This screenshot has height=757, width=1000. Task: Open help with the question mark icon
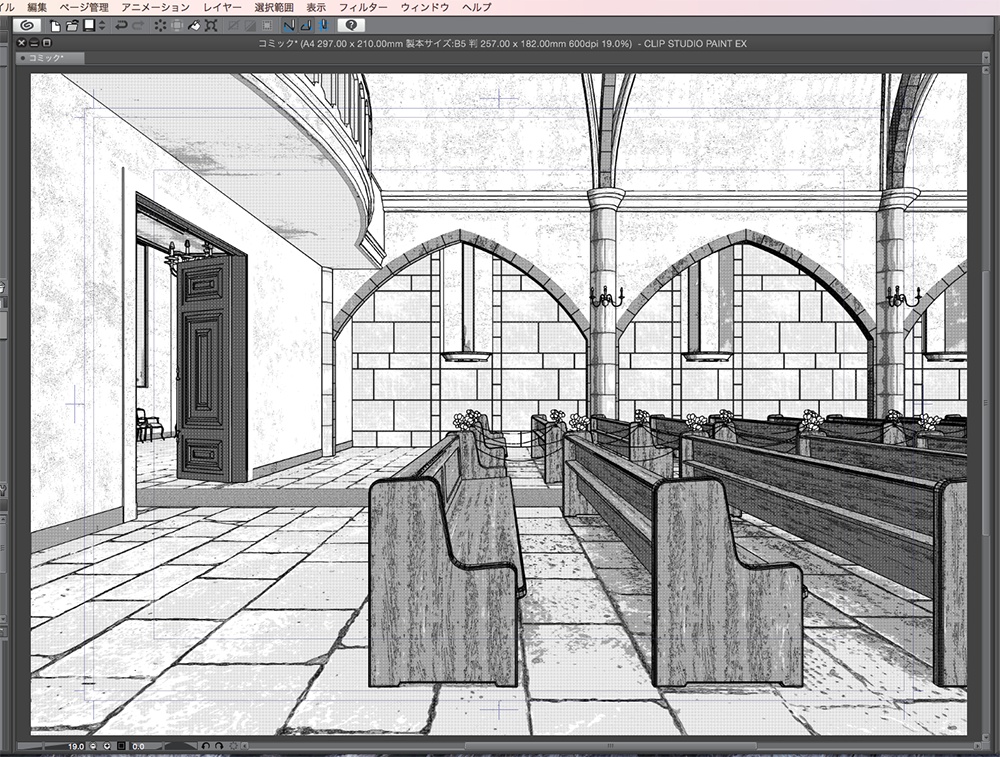(x=351, y=25)
